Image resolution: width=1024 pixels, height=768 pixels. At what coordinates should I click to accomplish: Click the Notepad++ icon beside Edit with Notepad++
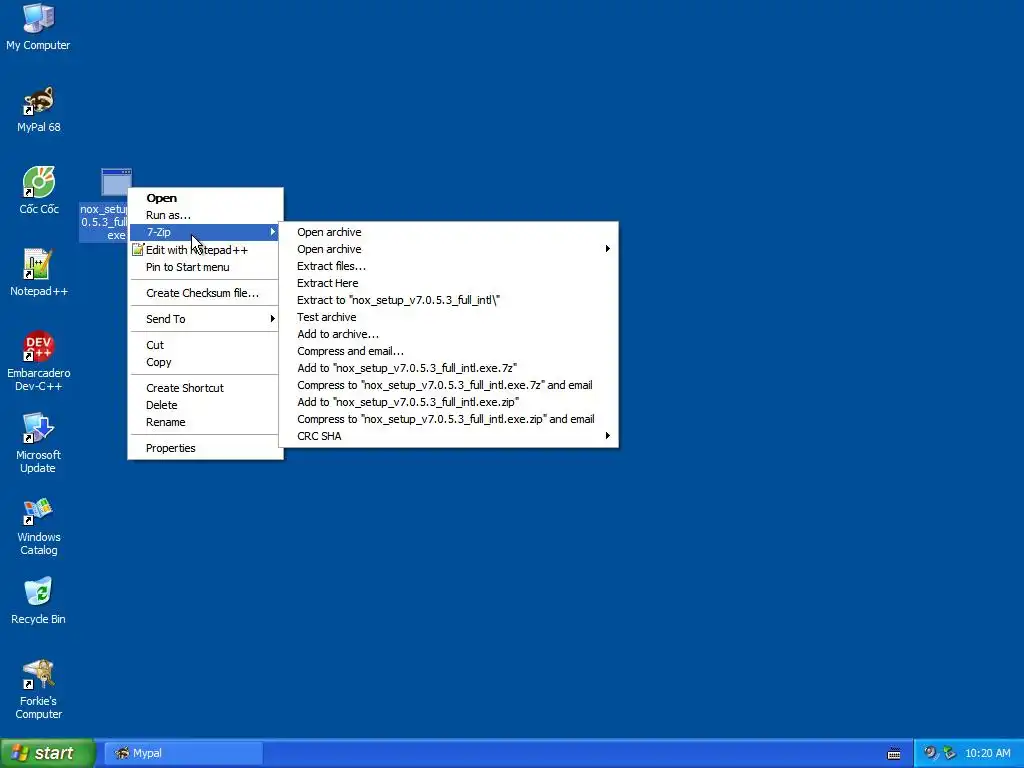[x=137, y=249]
